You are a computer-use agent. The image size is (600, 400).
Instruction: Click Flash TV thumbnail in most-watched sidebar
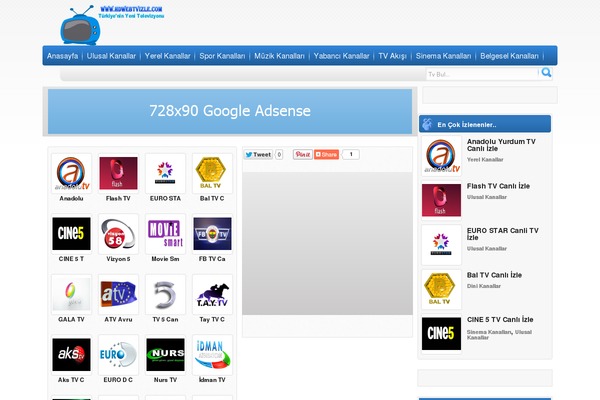(441, 200)
